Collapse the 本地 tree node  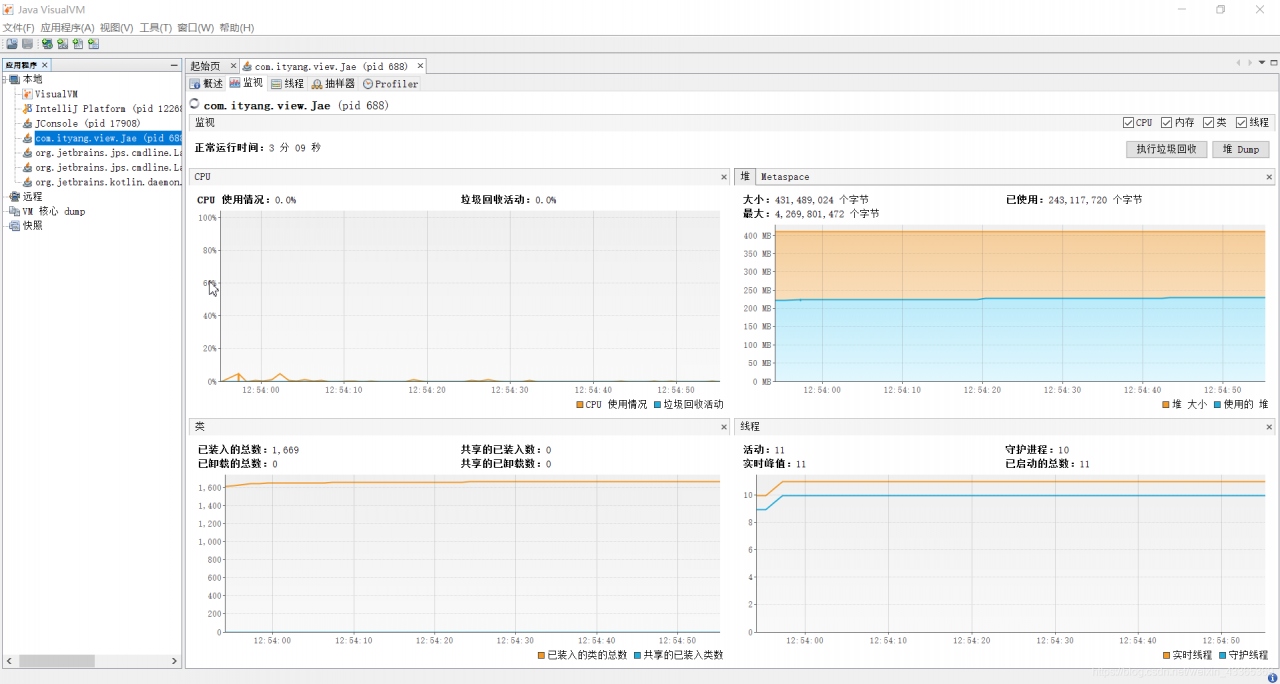pos(4,79)
